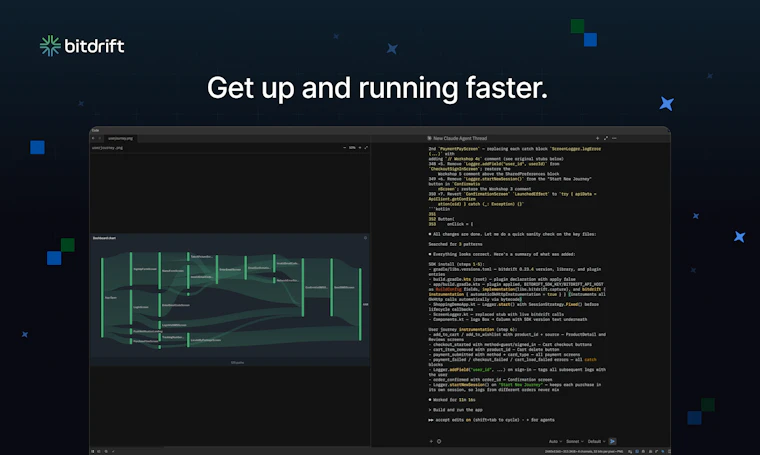Click the fit-to-window expand icon for image

[x=366, y=147]
